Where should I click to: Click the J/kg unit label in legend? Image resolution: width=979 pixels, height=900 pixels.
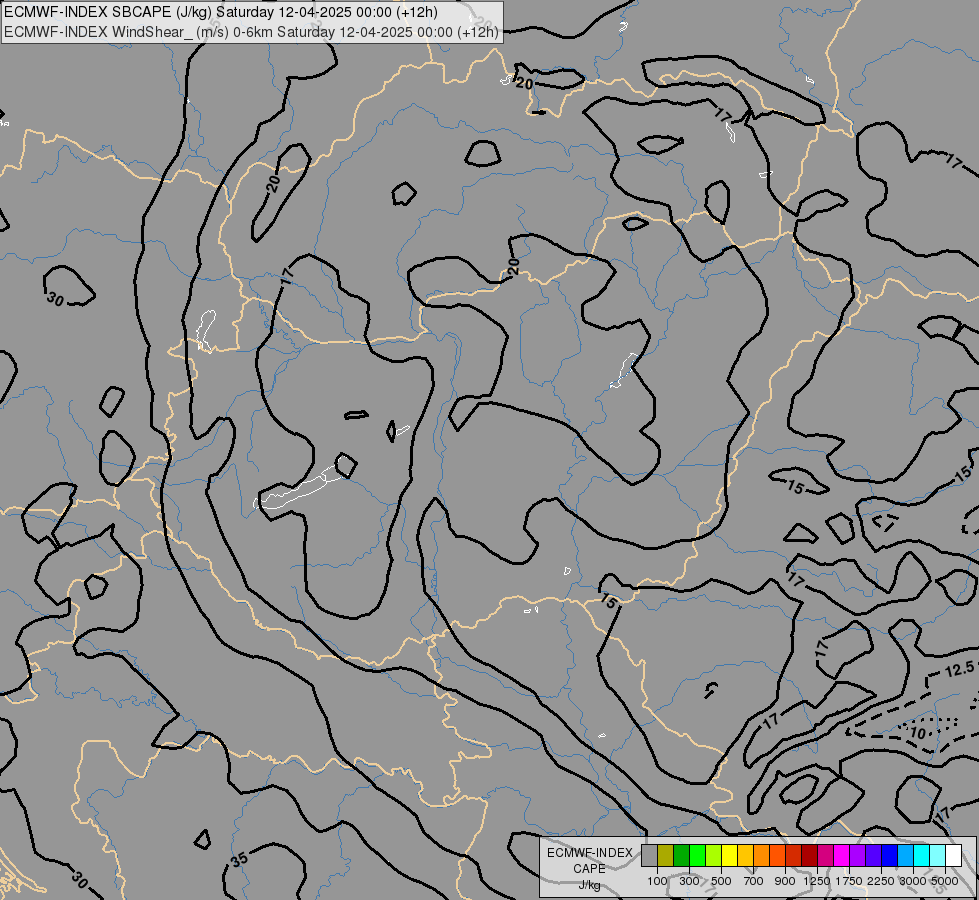tap(589, 885)
